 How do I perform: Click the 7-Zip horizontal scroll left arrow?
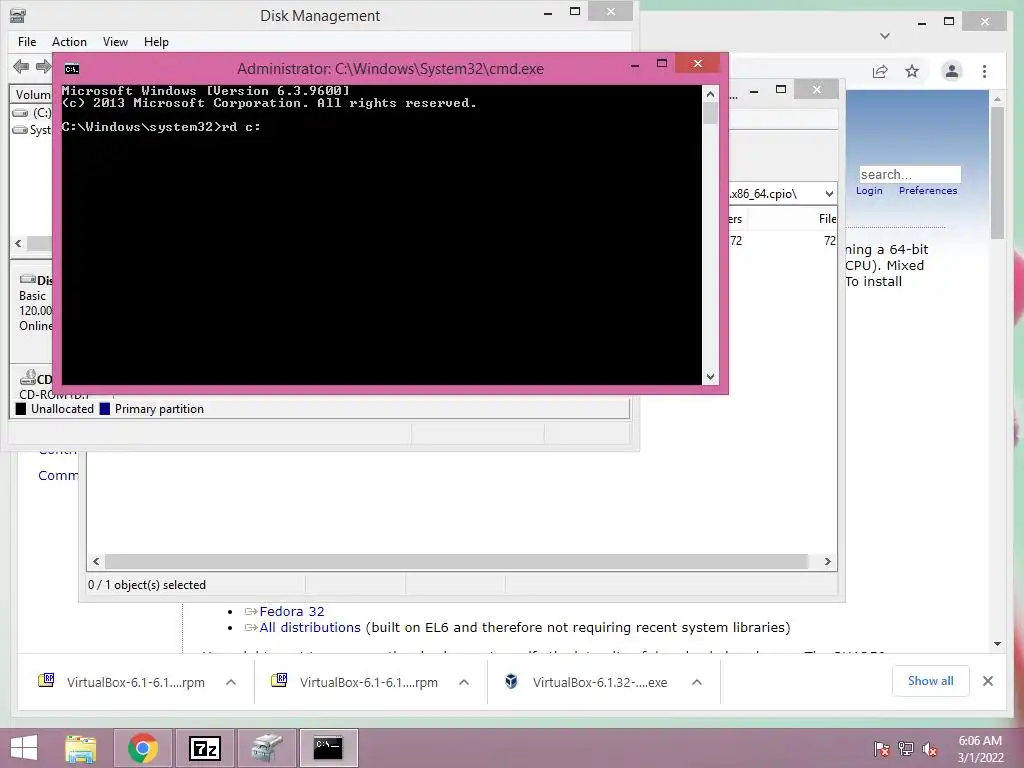point(96,562)
